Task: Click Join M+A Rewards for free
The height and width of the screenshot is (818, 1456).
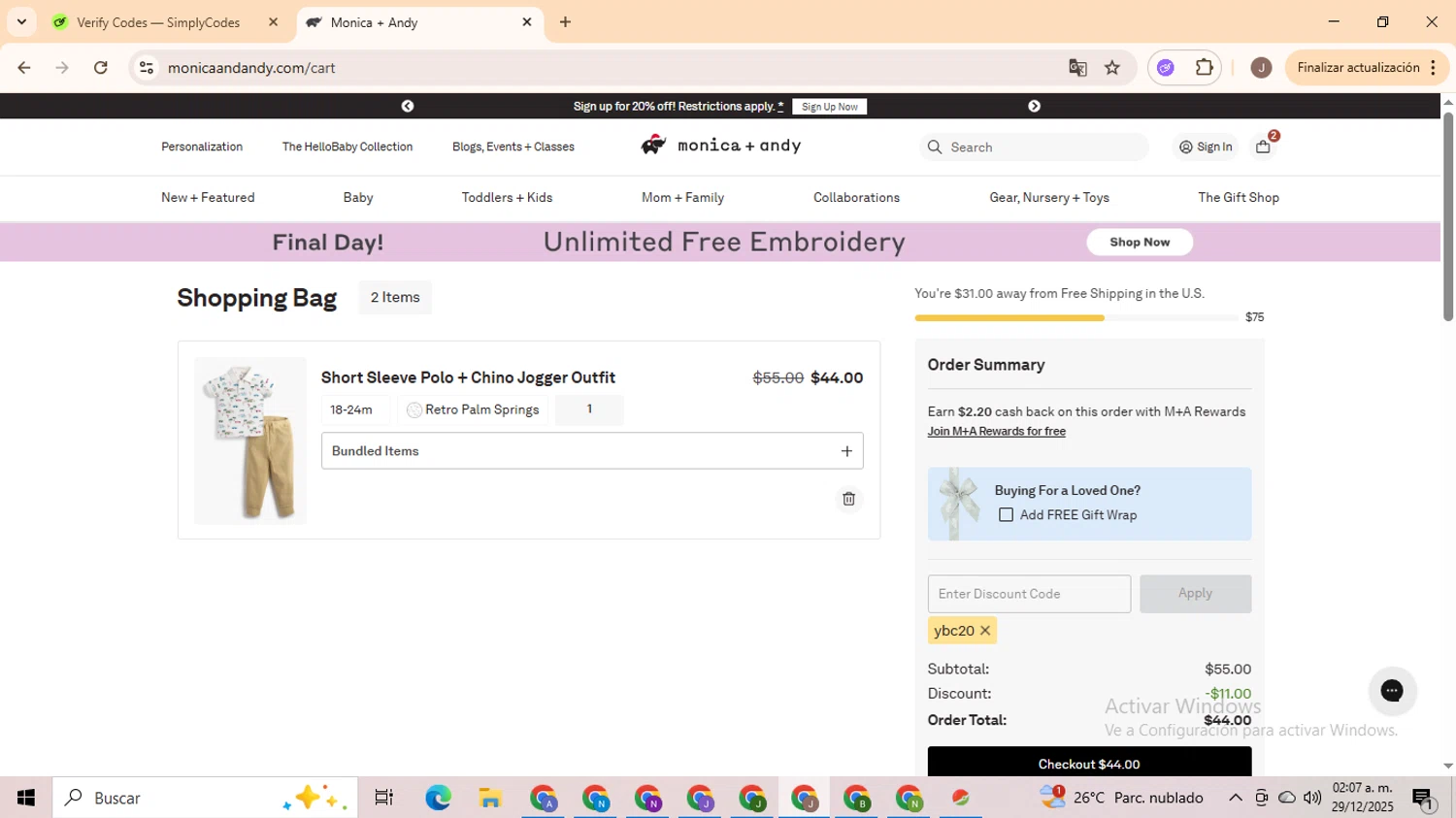Action: pyautogui.click(x=996, y=432)
